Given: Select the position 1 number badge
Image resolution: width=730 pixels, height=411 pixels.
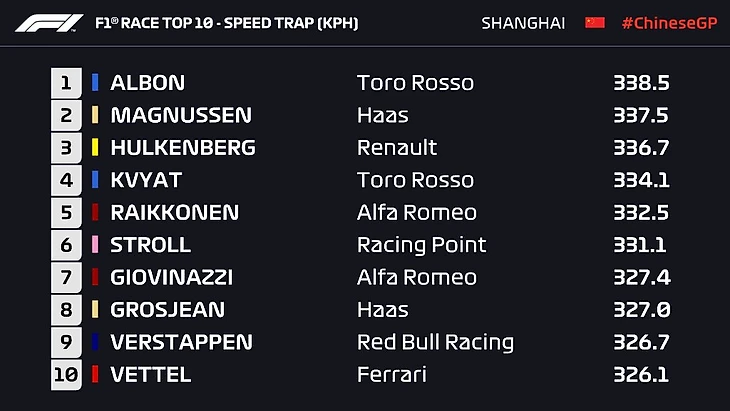Looking at the screenshot, I should coord(66,83).
